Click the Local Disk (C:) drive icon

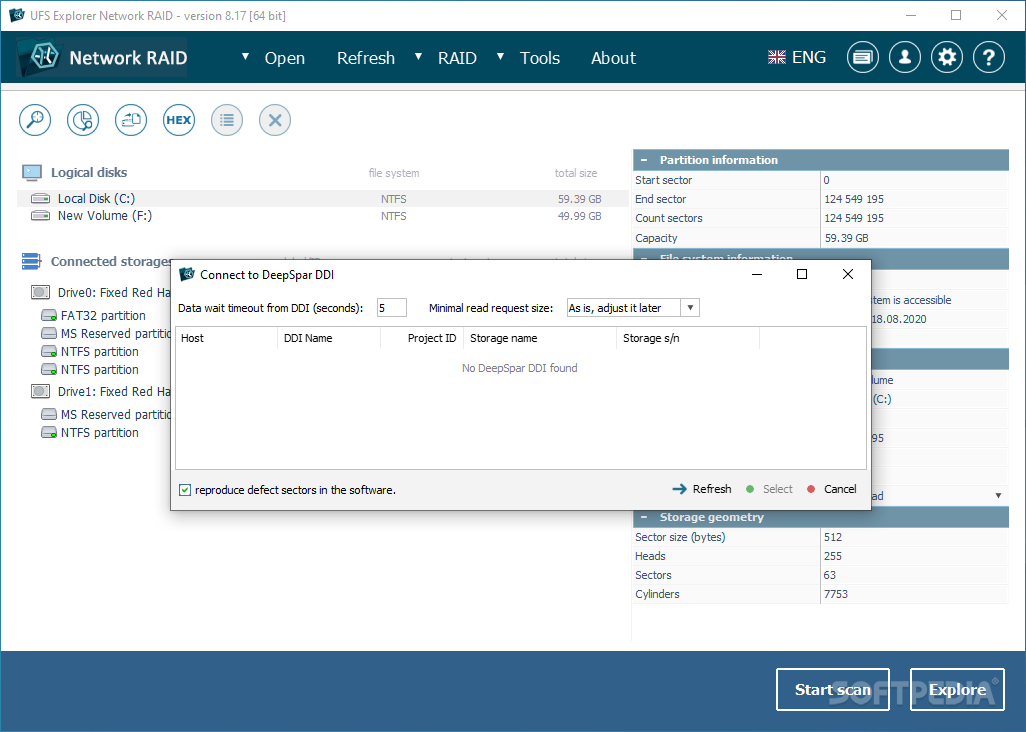(x=41, y=198)
